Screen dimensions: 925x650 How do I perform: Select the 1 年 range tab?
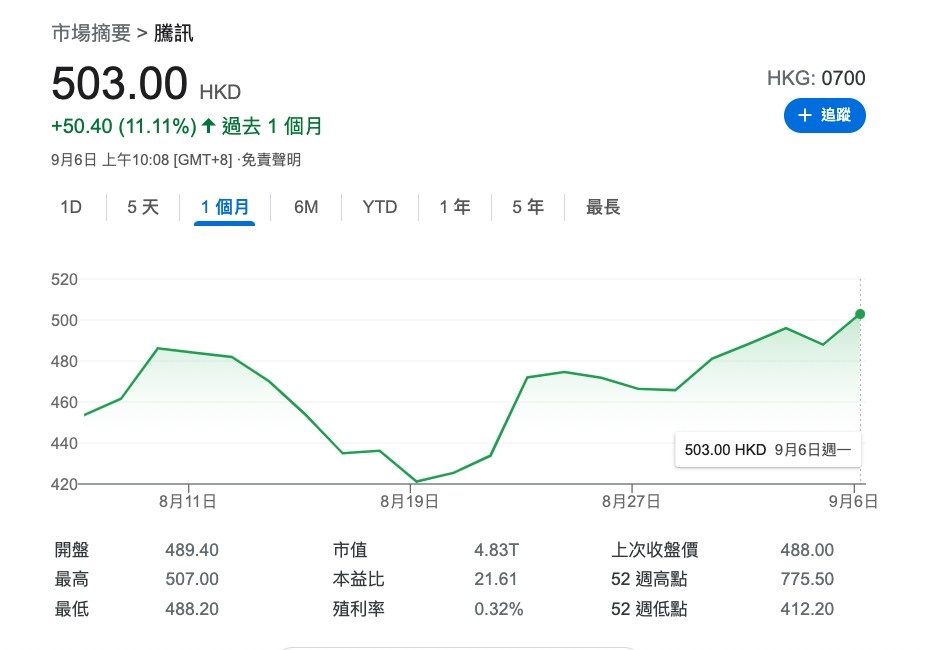coord(455,207)
